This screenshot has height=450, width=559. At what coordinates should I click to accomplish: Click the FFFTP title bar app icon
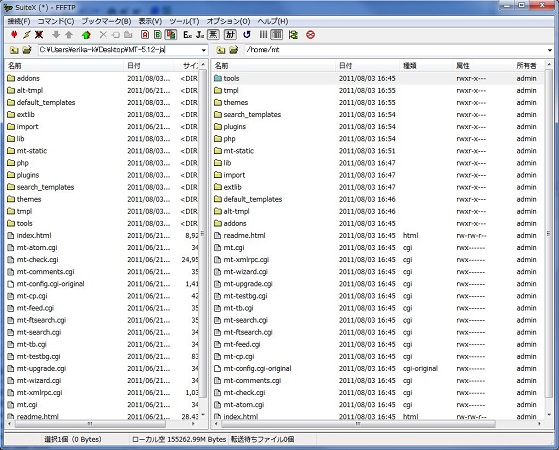8,7
